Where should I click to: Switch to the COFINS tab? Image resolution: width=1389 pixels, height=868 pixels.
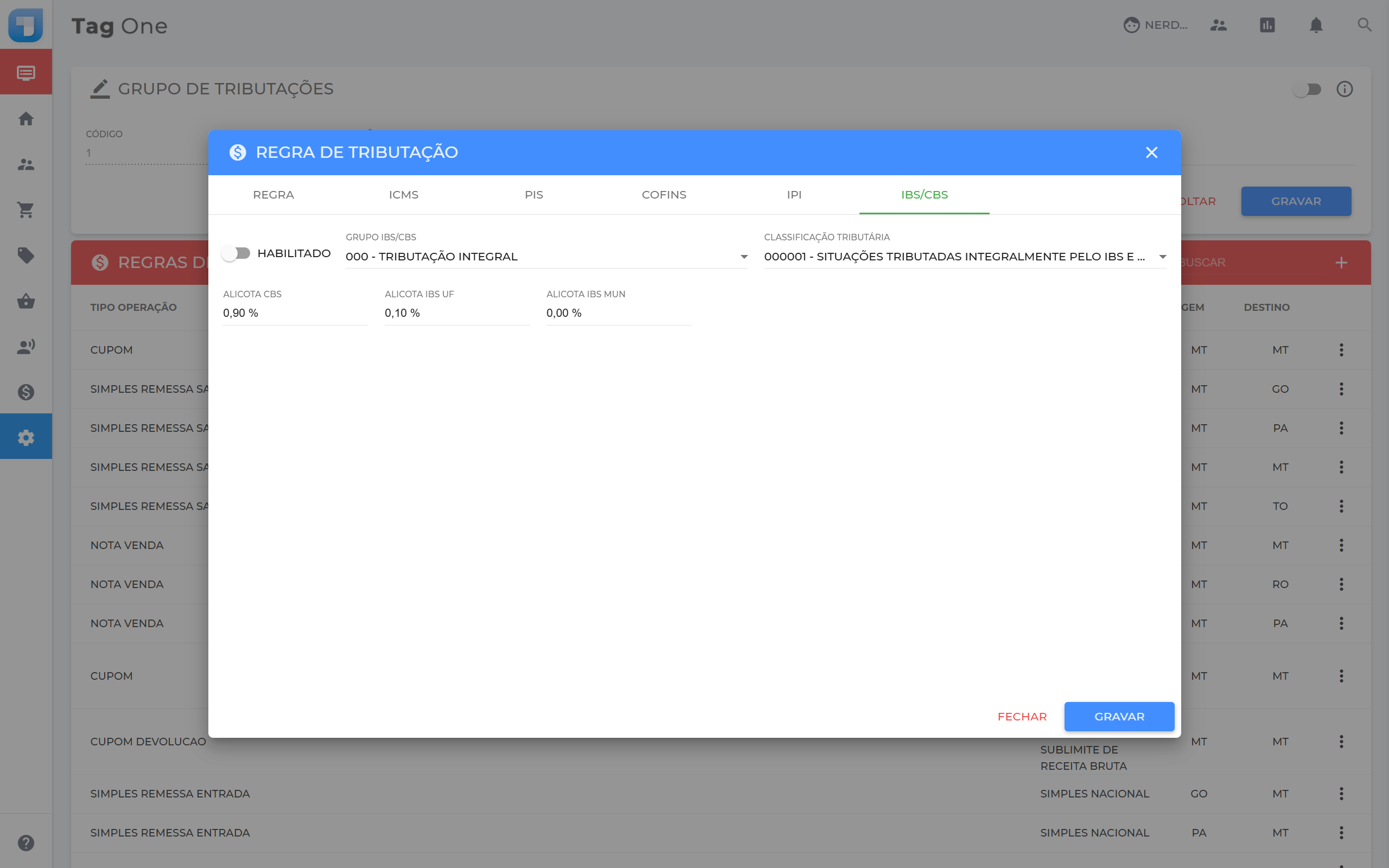coord(664,195)
